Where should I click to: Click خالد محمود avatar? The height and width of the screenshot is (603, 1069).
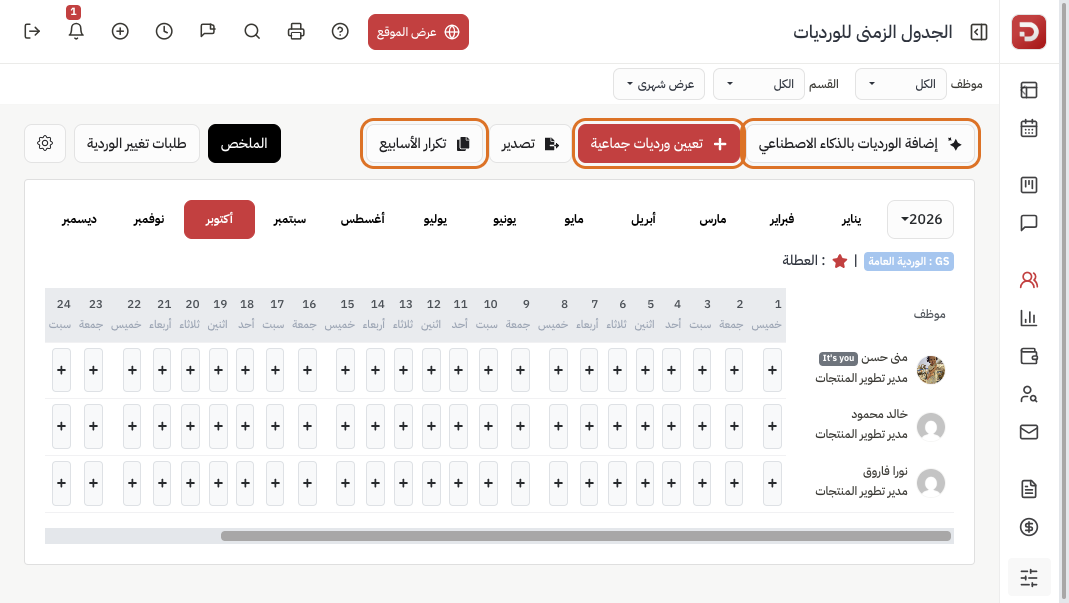point(931,427)
